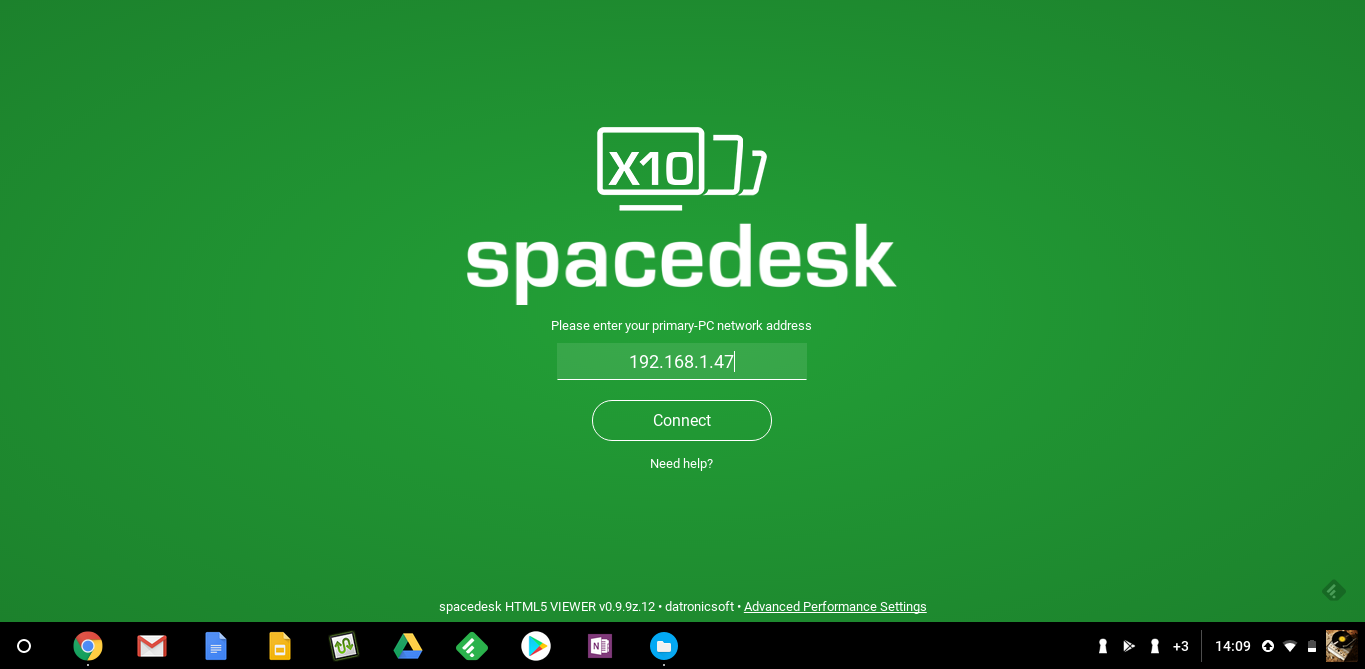Click the Connect button
The image size is (1365, 669).
click(x=681, y=420)
